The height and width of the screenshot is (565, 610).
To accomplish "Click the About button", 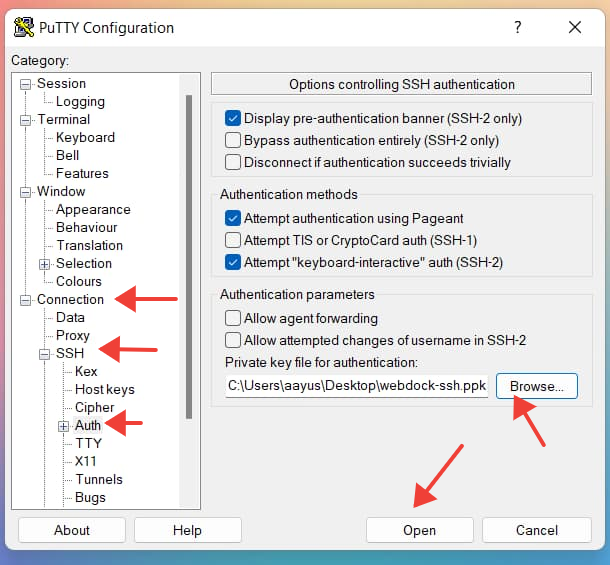I will (72, 530).
